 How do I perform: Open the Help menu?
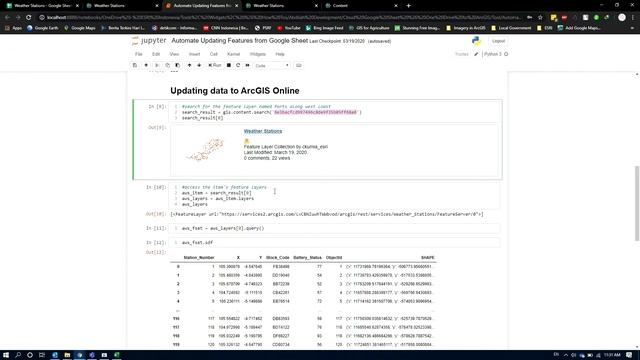pyautogui.click(x=280, y=54)
